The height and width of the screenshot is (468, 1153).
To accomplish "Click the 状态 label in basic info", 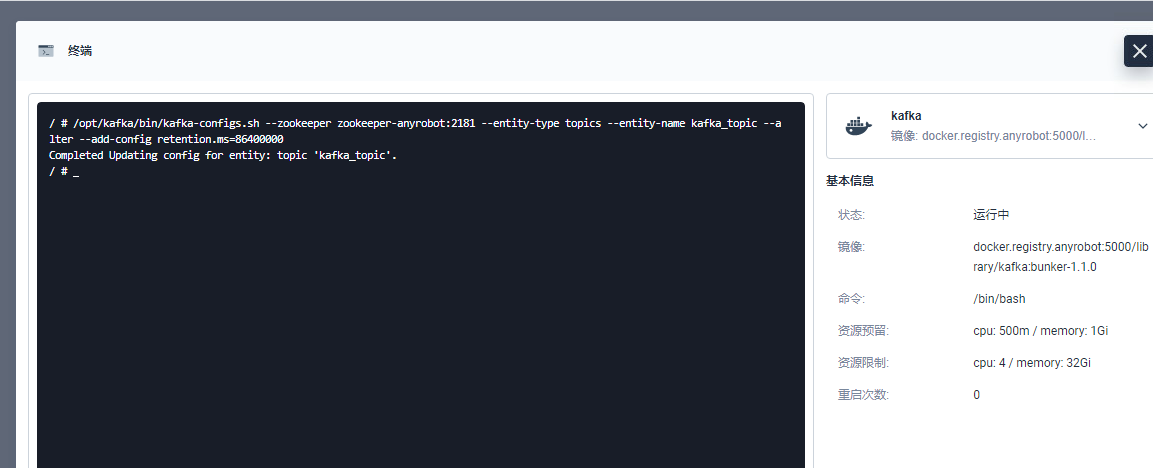I will (x=852, y=215).
